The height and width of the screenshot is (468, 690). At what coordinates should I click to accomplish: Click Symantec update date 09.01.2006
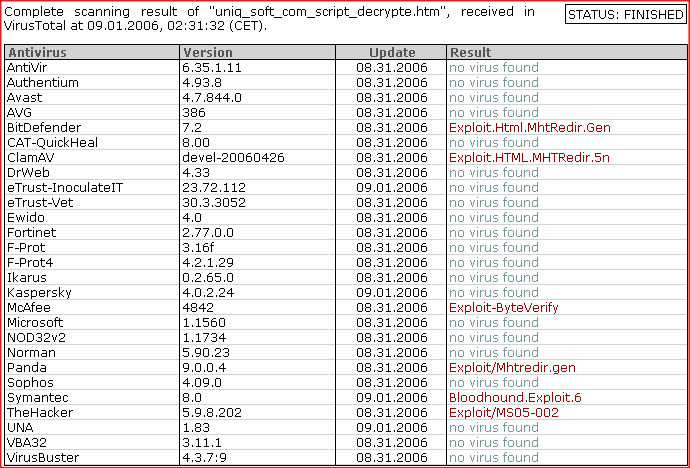[392, 397]
